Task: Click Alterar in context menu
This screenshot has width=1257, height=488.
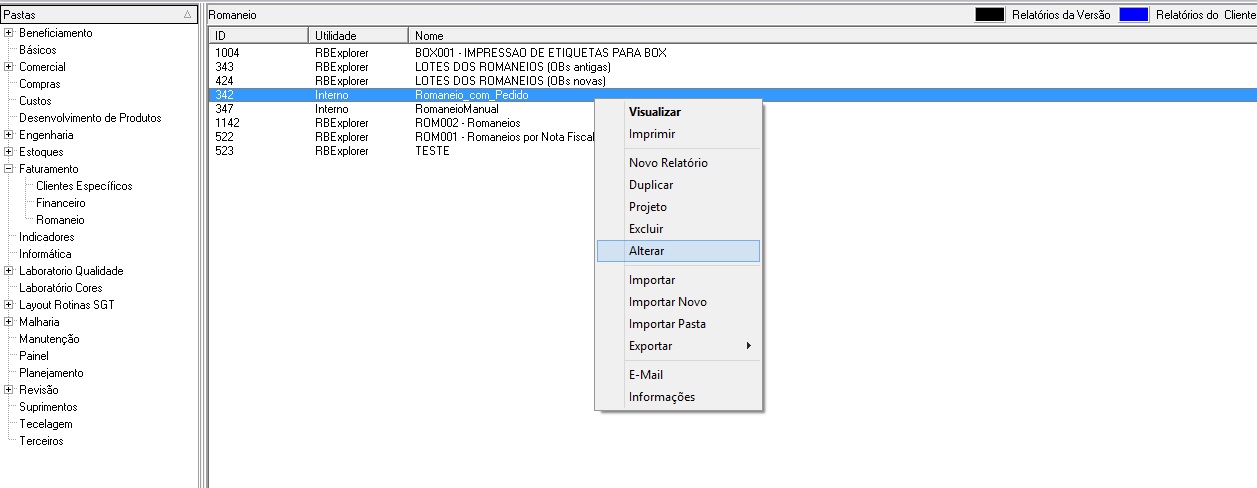Action: click(646, 251)
